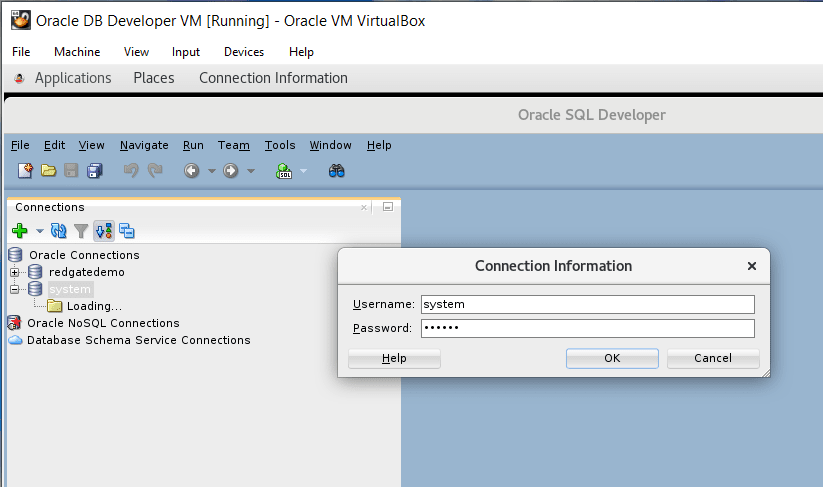Click the Oracle NoSQL Connections icon

click(15, 323)
